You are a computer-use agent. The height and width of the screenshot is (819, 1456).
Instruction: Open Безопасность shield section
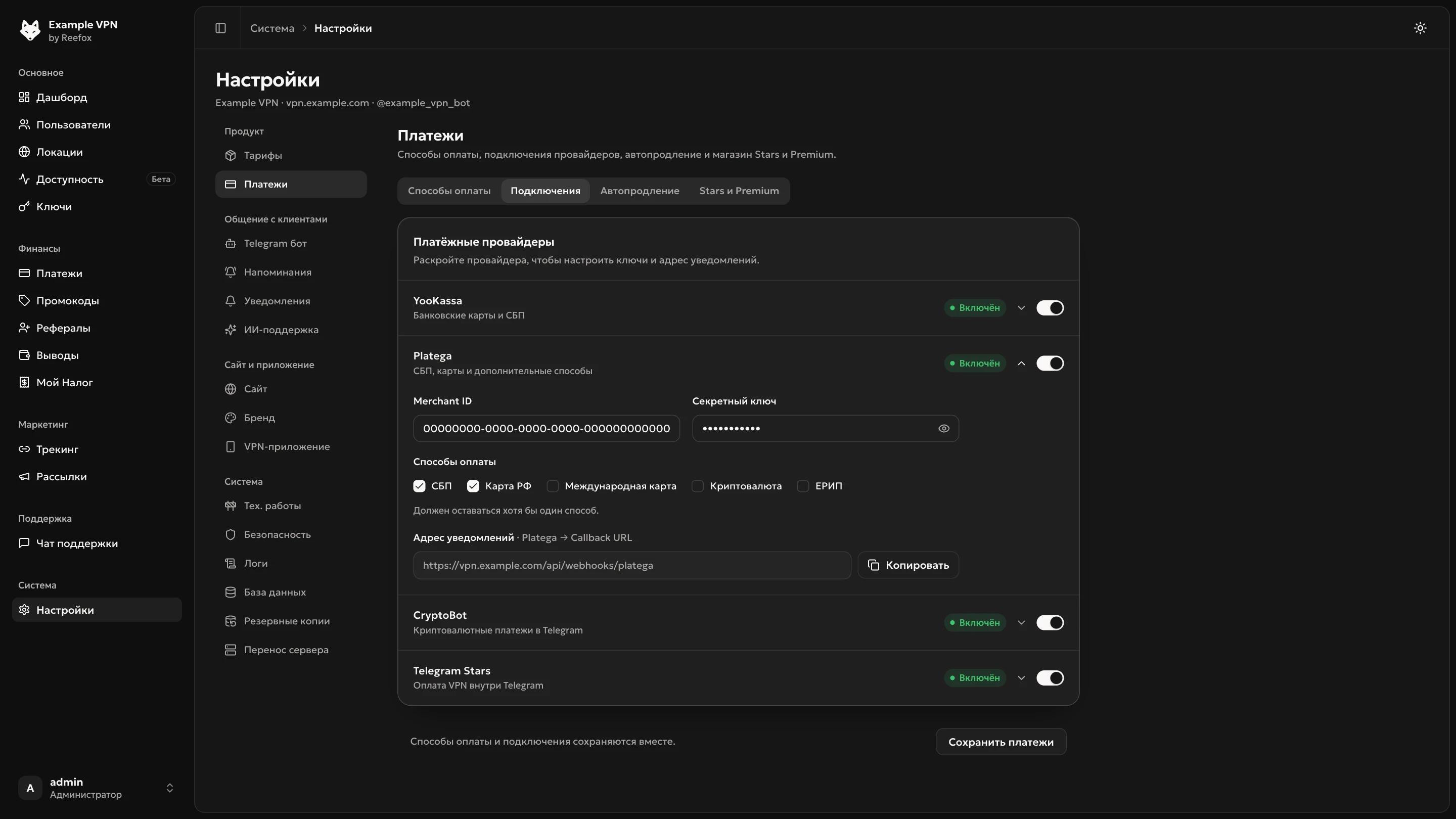coord(291,534)
